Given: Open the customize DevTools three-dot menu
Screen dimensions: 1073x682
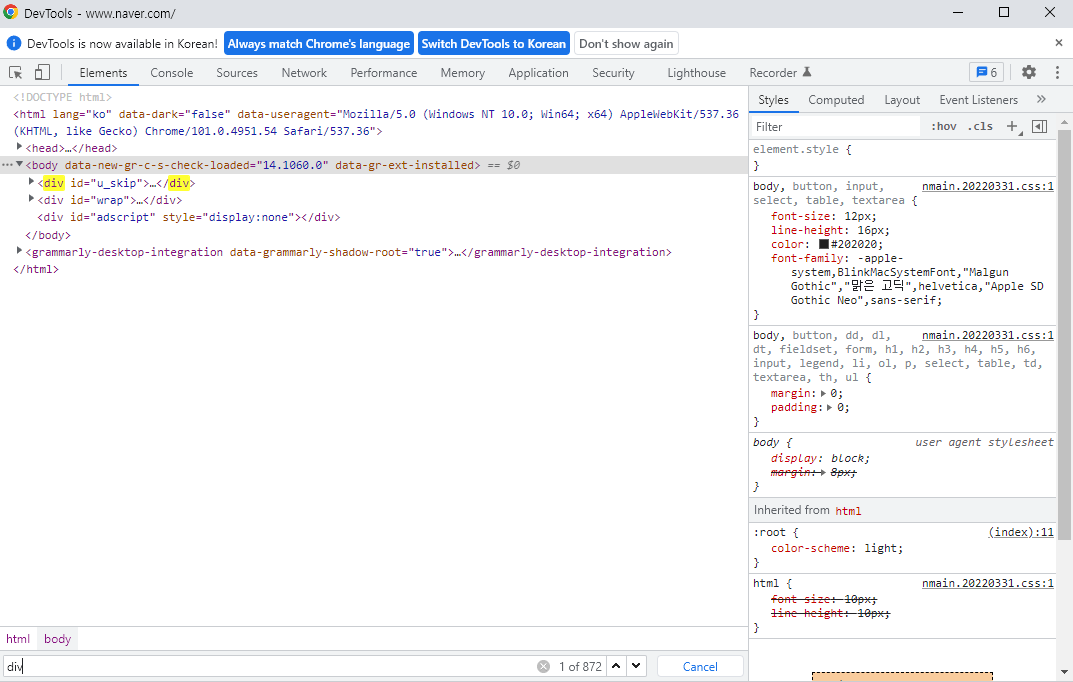Looking at the screenshot, I should (1057, 73).
